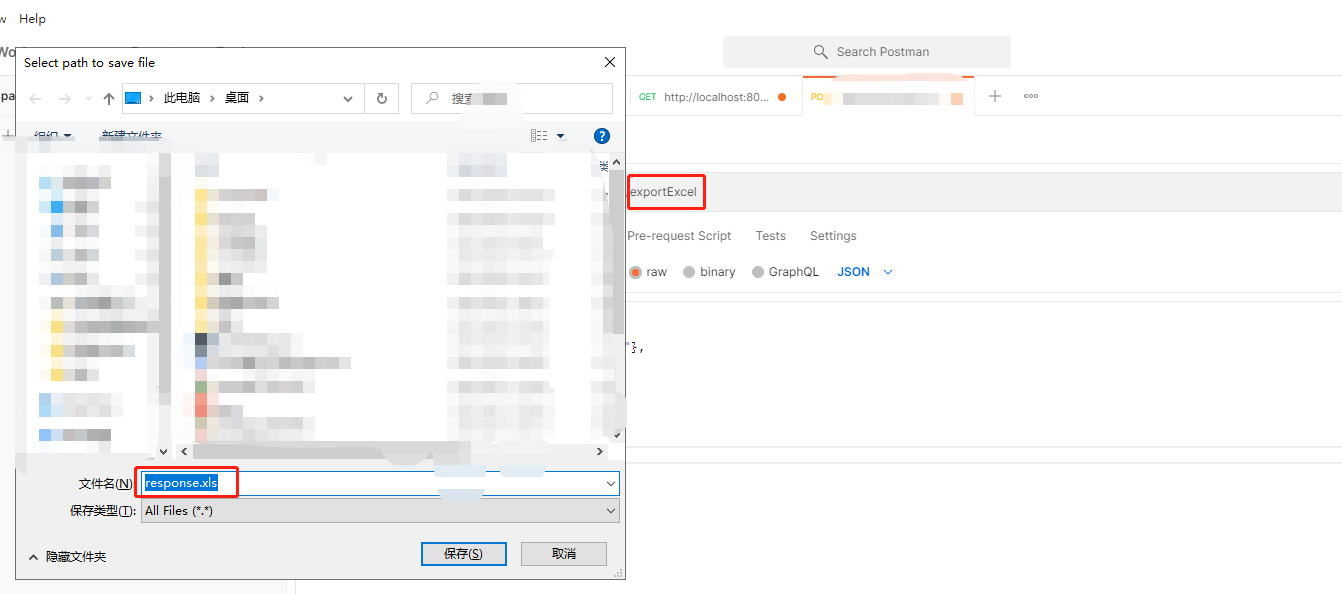
Task: Click the Search Postman box
Action: click(867, 52)
